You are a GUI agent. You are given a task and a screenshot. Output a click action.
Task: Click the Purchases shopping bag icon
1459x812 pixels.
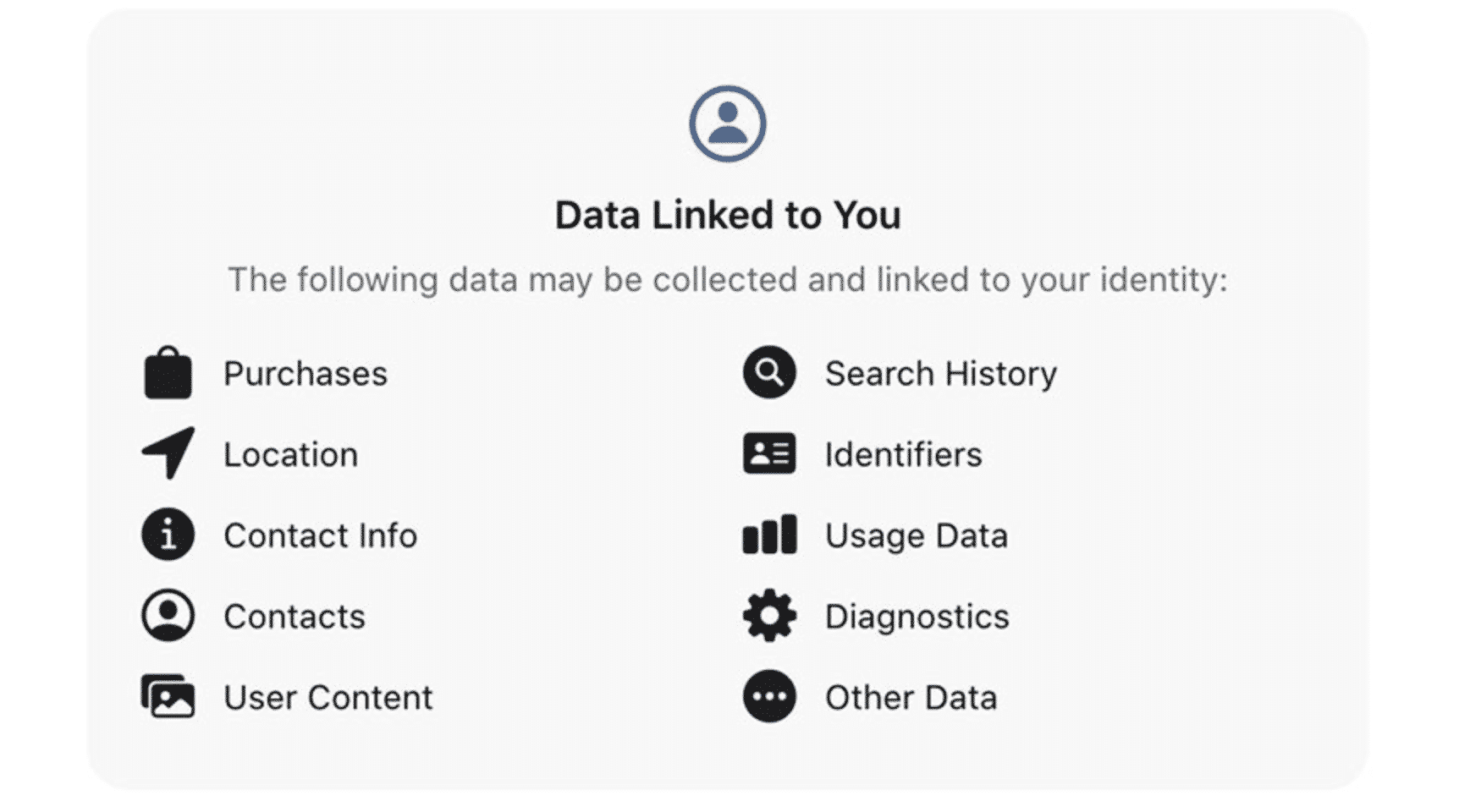(167, 373)
